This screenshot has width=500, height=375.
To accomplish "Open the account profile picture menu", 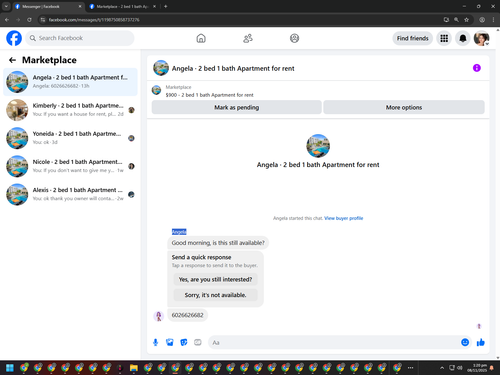I will [x=481, y=38].
